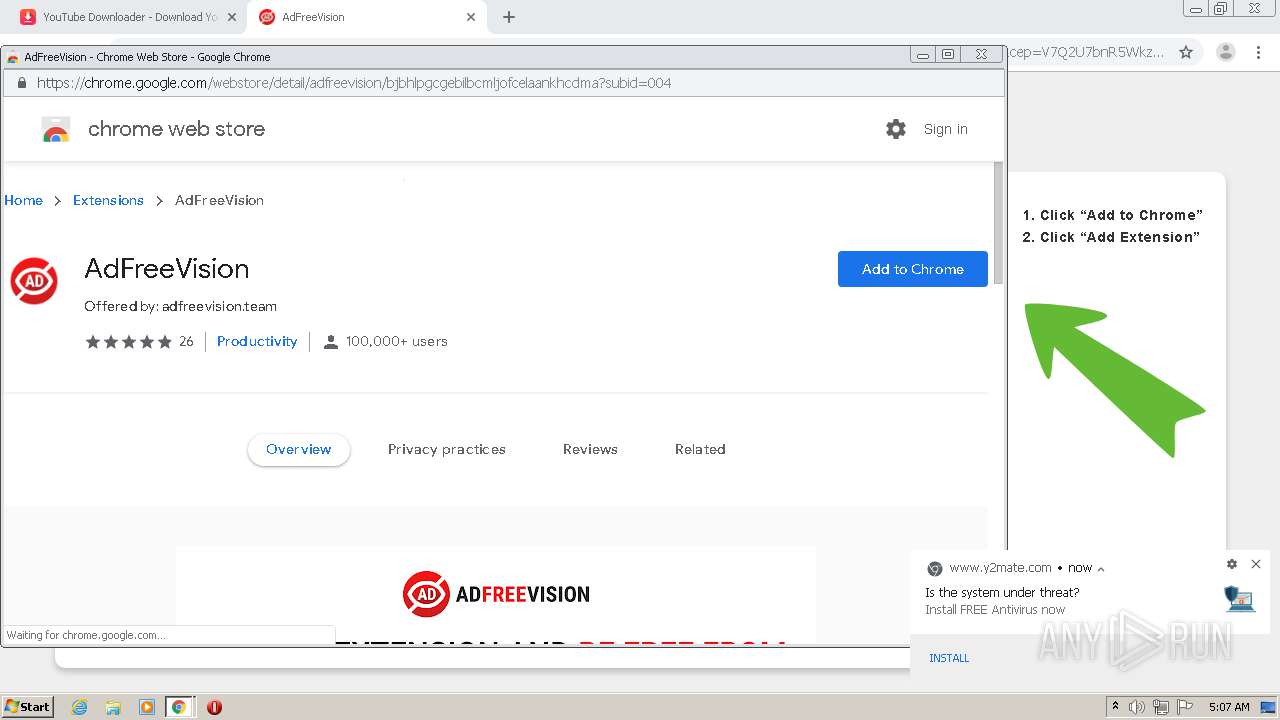Click INSTALL in the notification

pyautogui.click(x=949, y=658)
